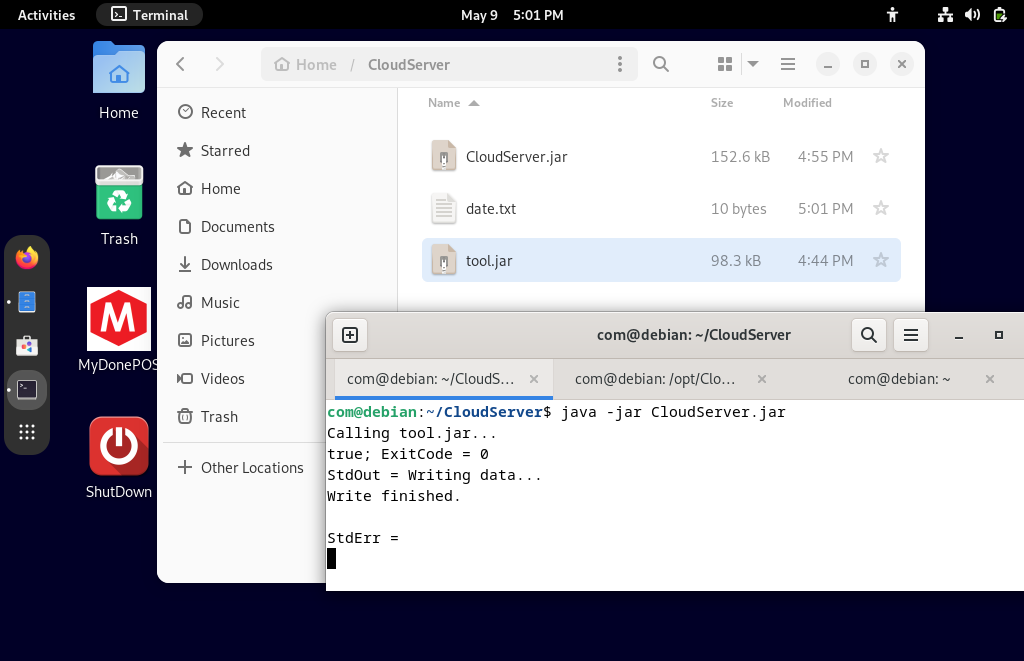The height and width of the screenshot is (661, 1024).
Task: Open the ShutDown desktop shortcut
Action: (x=118, y=446)
